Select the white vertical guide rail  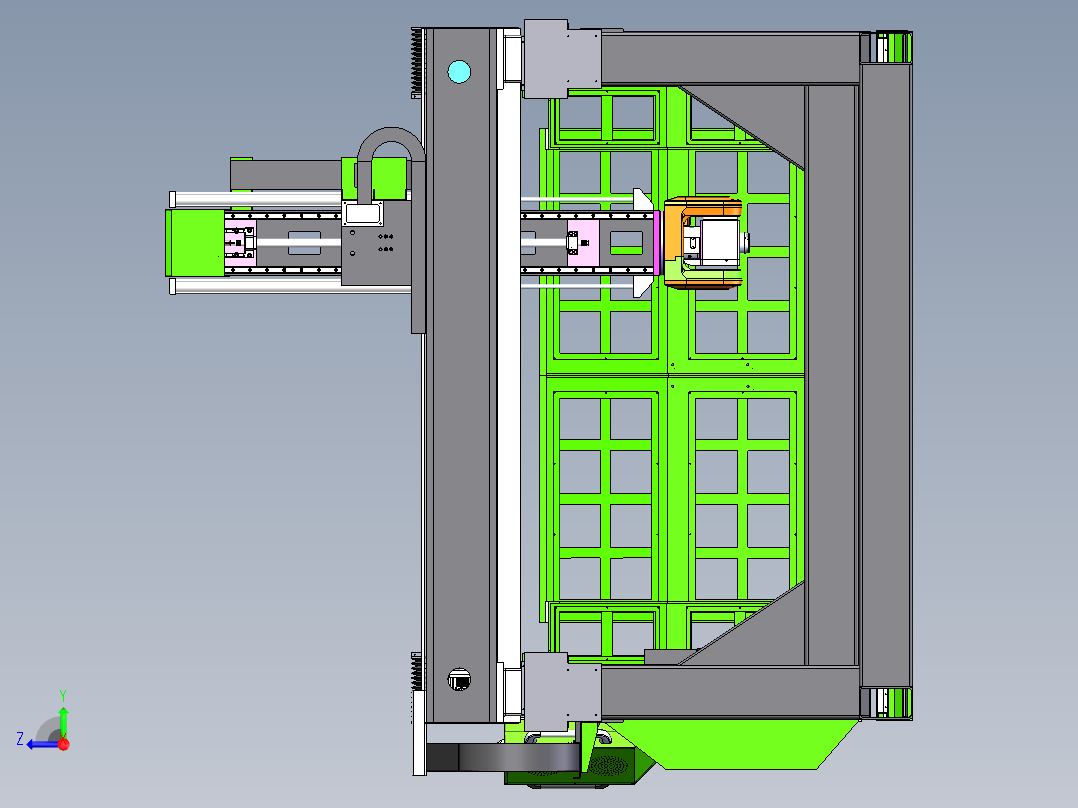[509, 377]
